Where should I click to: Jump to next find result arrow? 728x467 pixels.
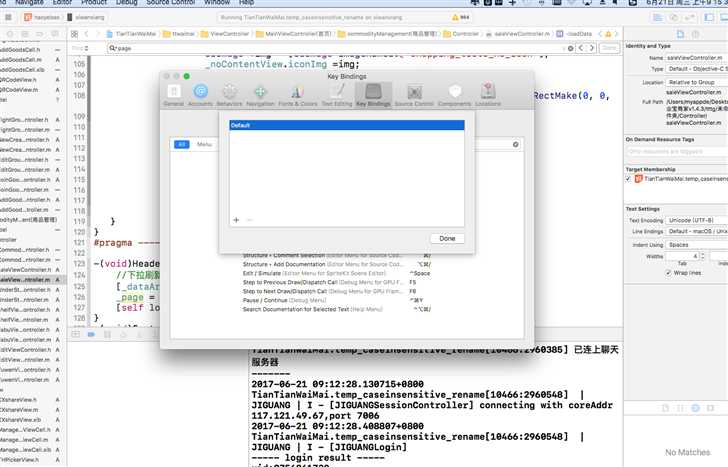coord(592,48)
